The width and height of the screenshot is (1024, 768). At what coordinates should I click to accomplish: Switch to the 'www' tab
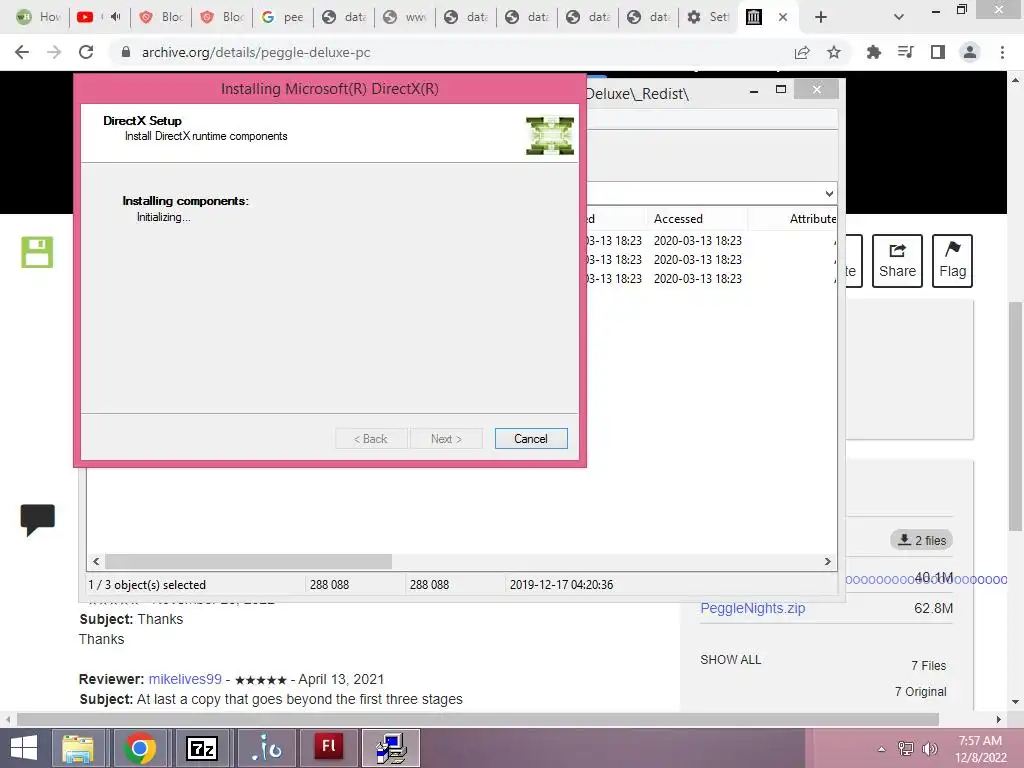click(404, 17)
